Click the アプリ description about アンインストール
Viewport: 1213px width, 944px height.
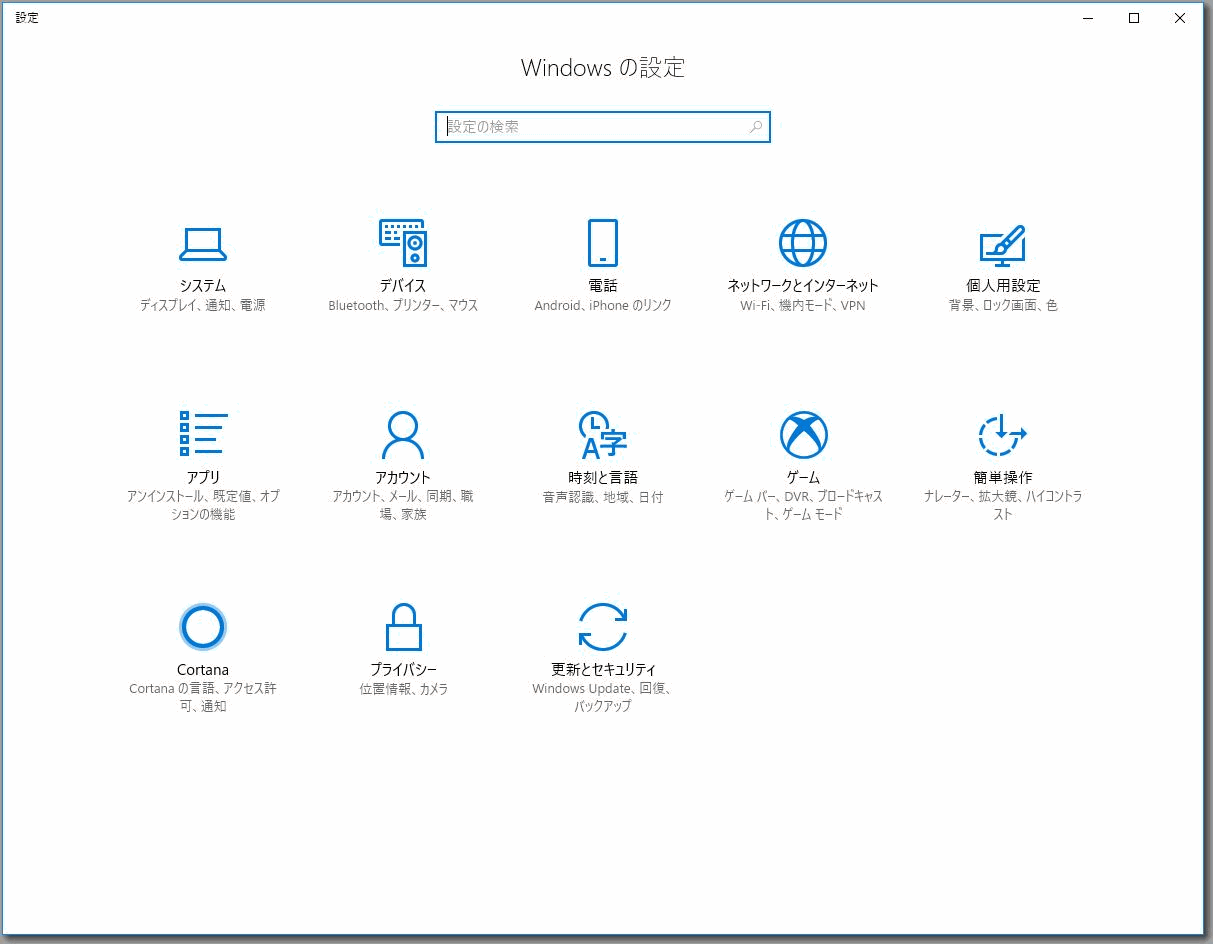(x=203, y=506)
